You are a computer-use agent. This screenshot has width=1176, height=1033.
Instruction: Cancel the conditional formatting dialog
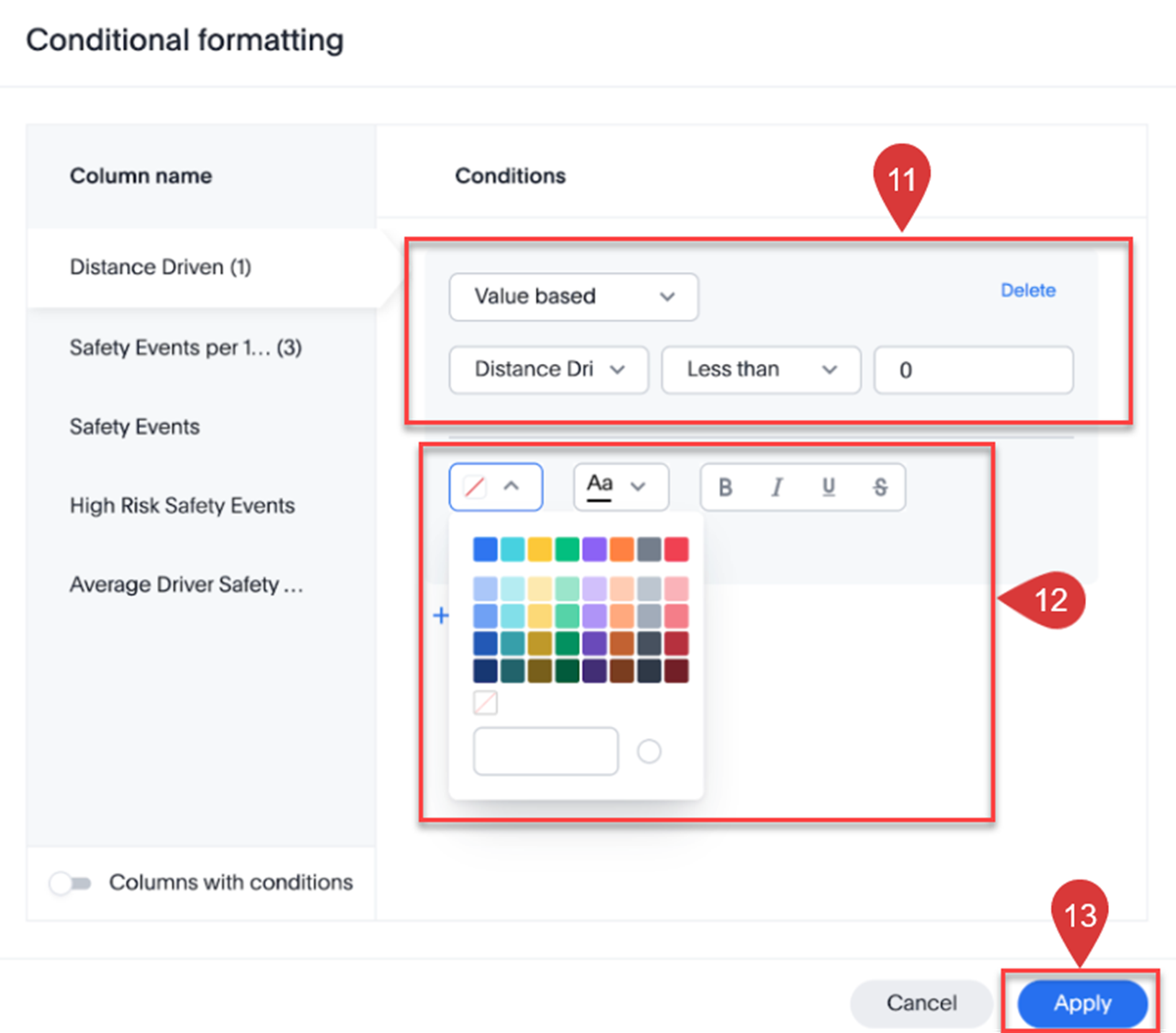tap(921, 1003)
